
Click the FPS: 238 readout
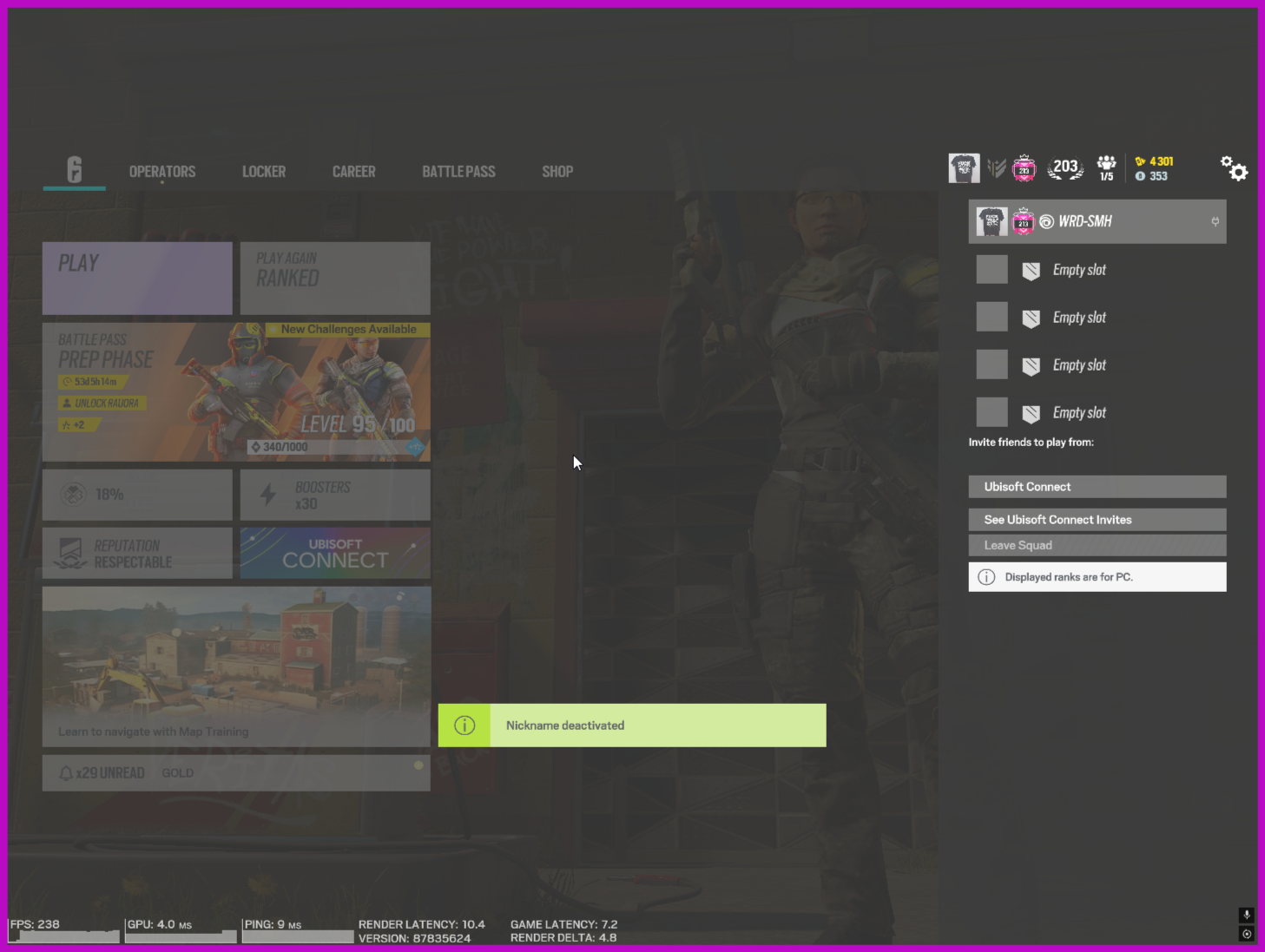point(36,924)
